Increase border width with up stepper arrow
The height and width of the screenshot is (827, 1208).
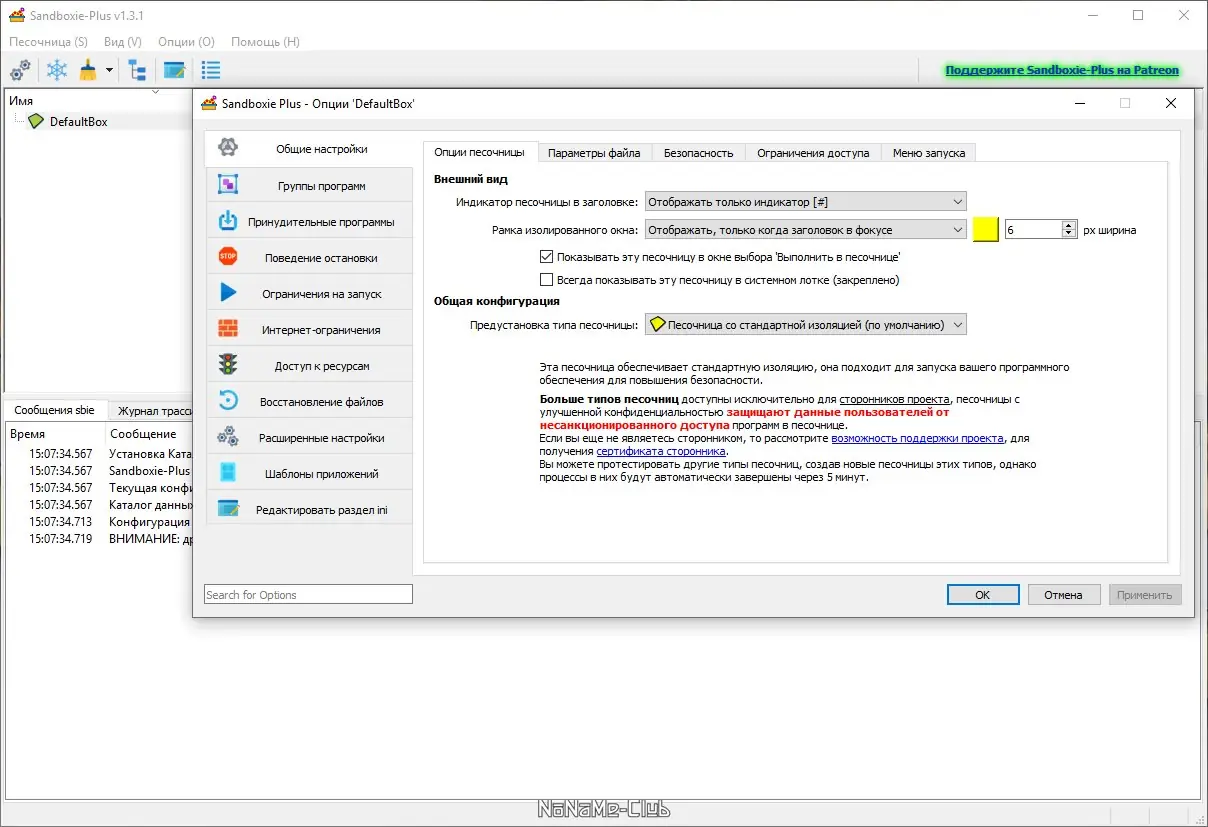(x=1069, y=225)
